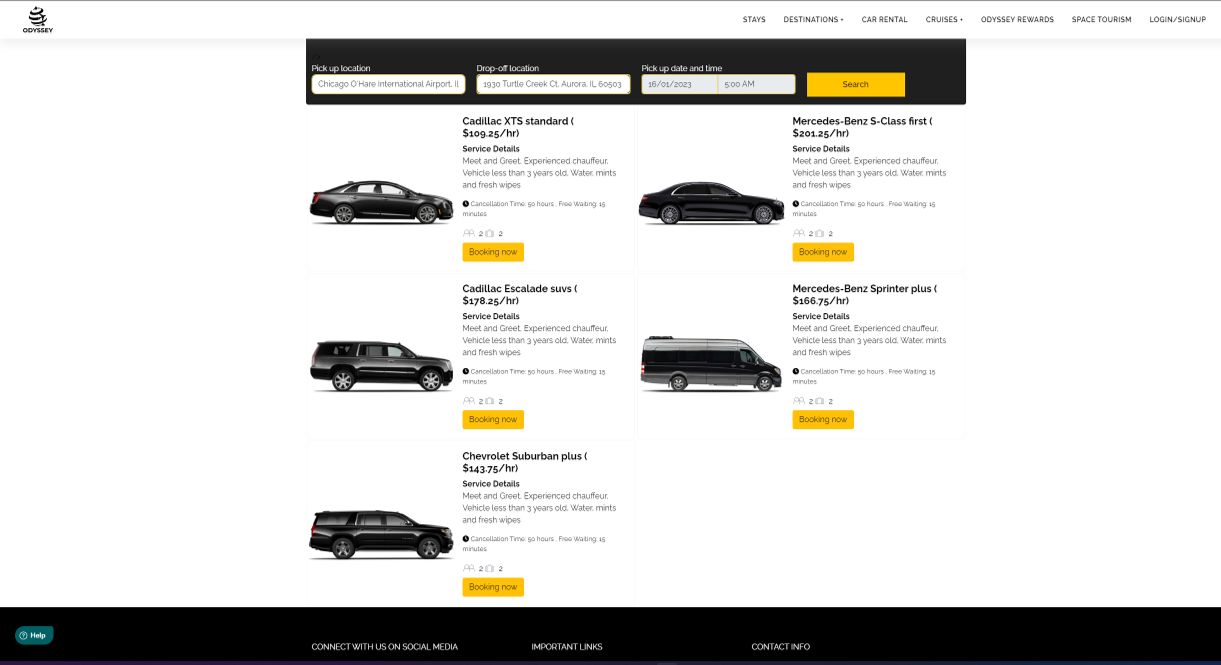
Task: Click luggage icon on Escalade card
Action: tap(490, 401)
